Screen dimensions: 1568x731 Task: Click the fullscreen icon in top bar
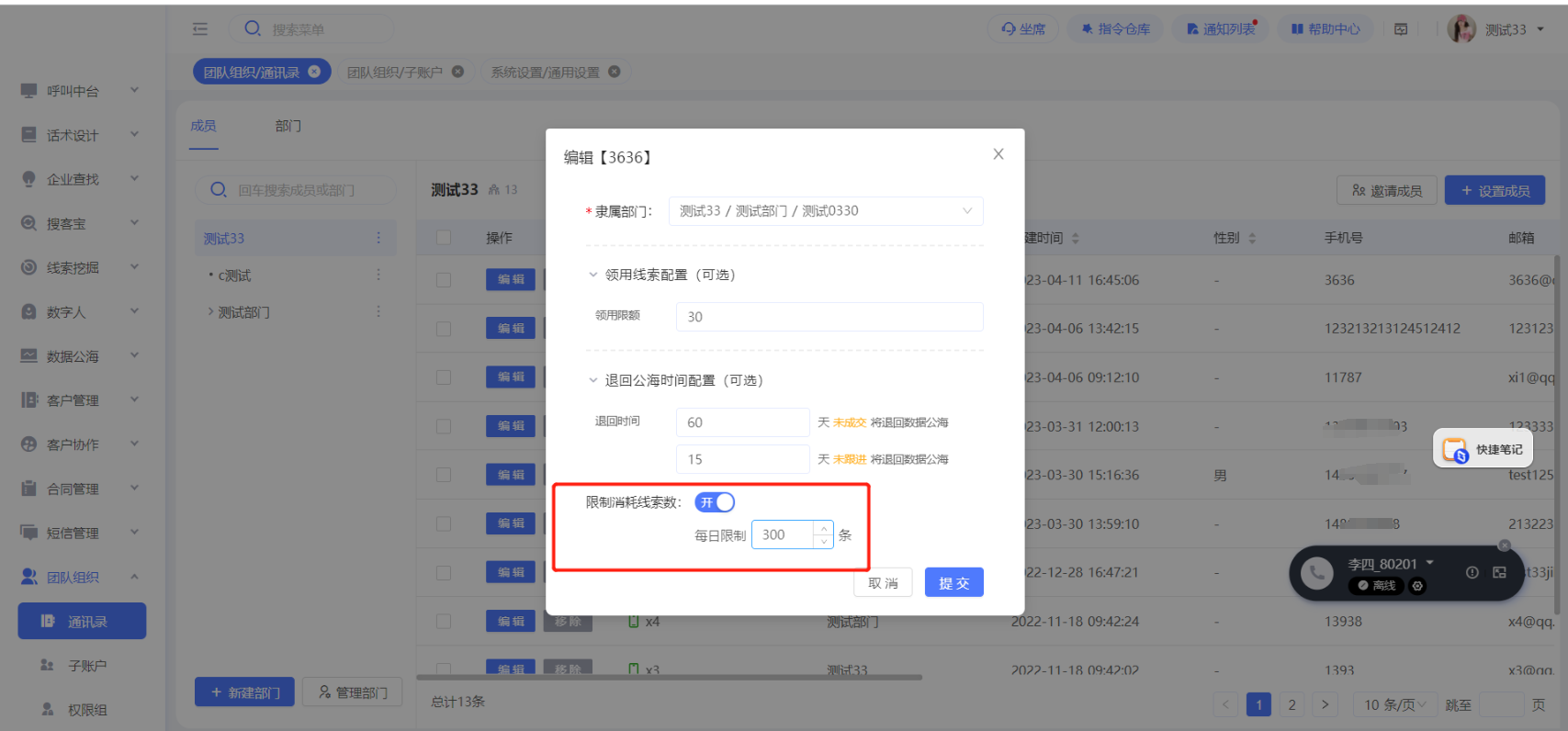click(x=1401, y=29)
